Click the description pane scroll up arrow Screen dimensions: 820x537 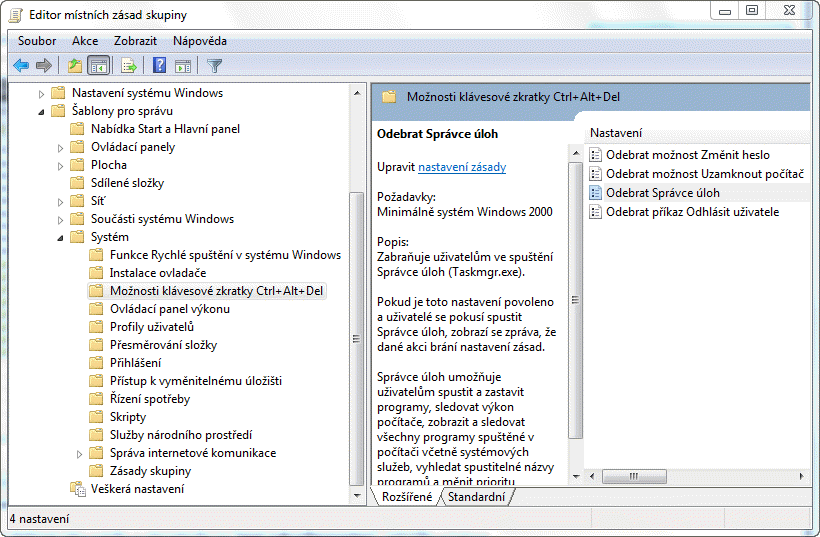[575, 153]
